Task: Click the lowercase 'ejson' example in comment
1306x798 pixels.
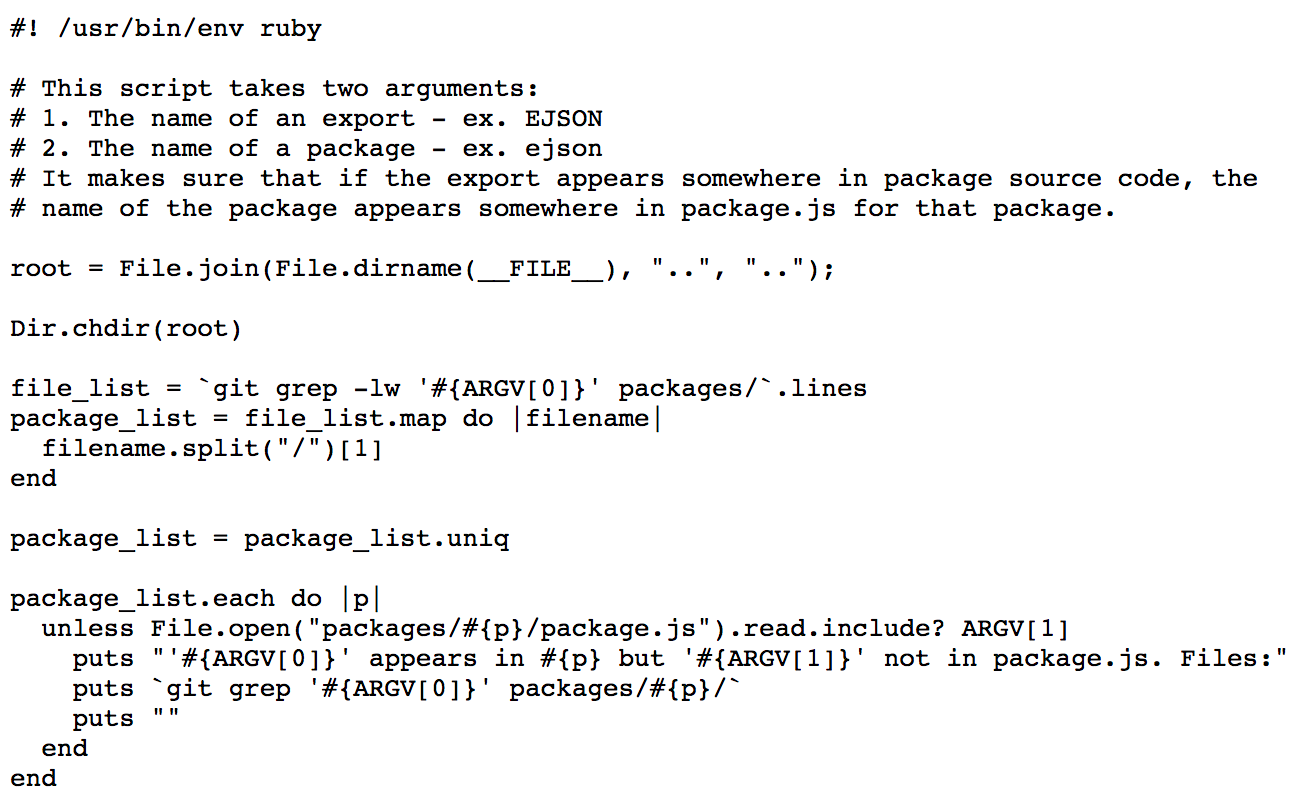Action: pos(563,148)
